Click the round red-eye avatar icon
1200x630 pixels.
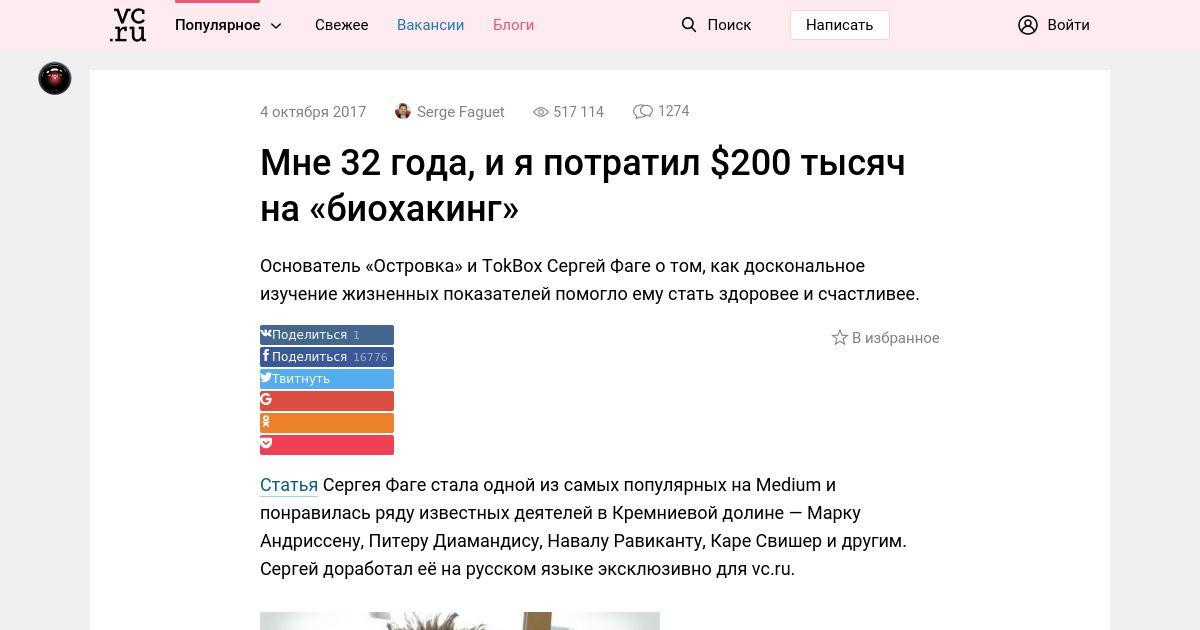55,78
